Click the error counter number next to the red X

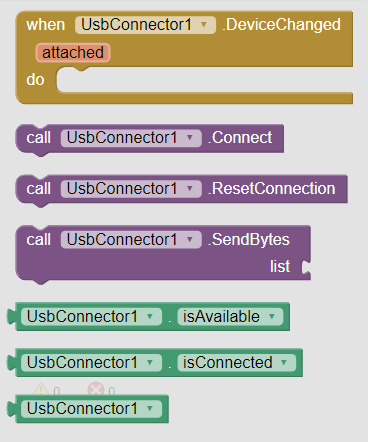coord(112,391)
